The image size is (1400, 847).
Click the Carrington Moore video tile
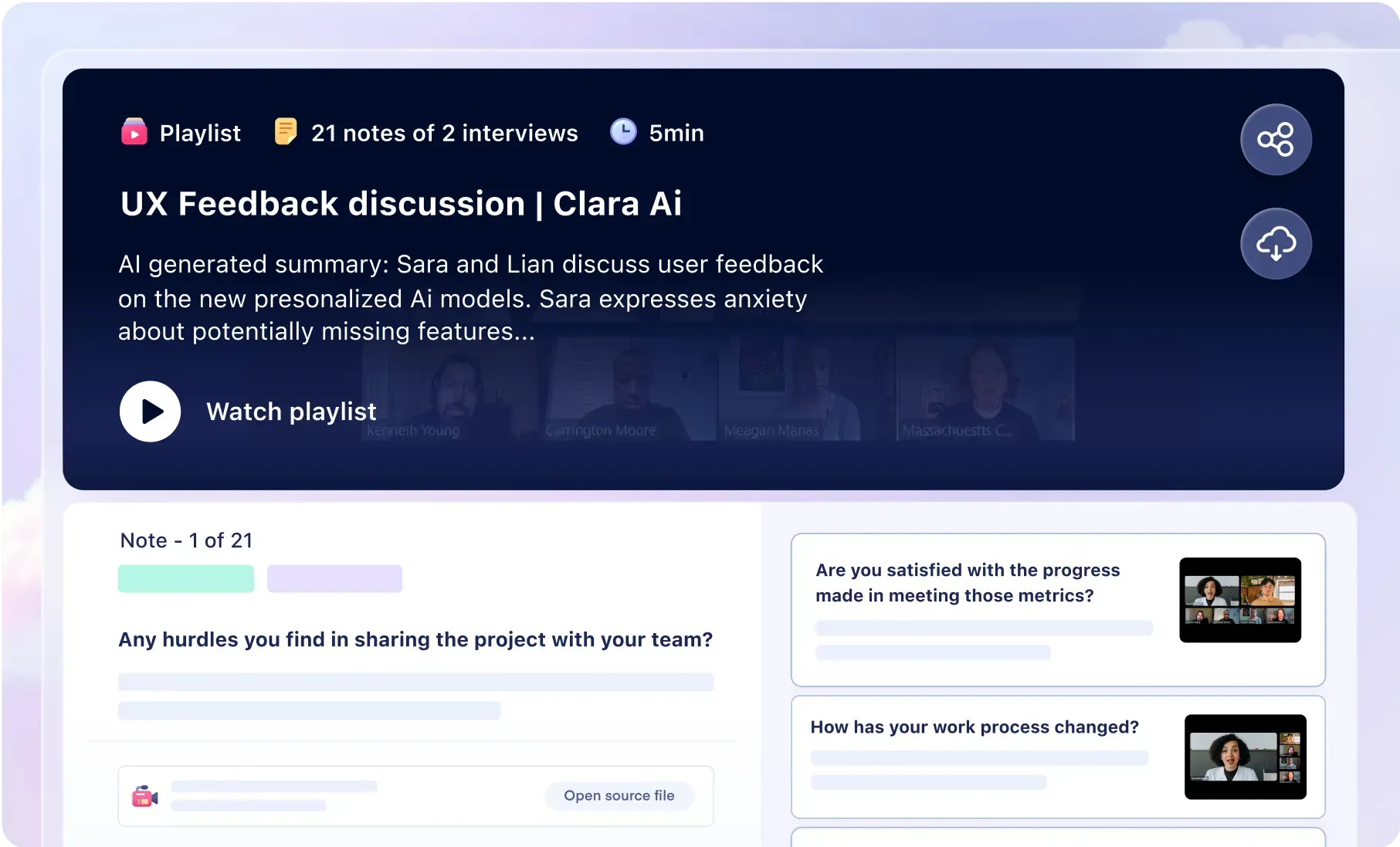click(630, 389)
